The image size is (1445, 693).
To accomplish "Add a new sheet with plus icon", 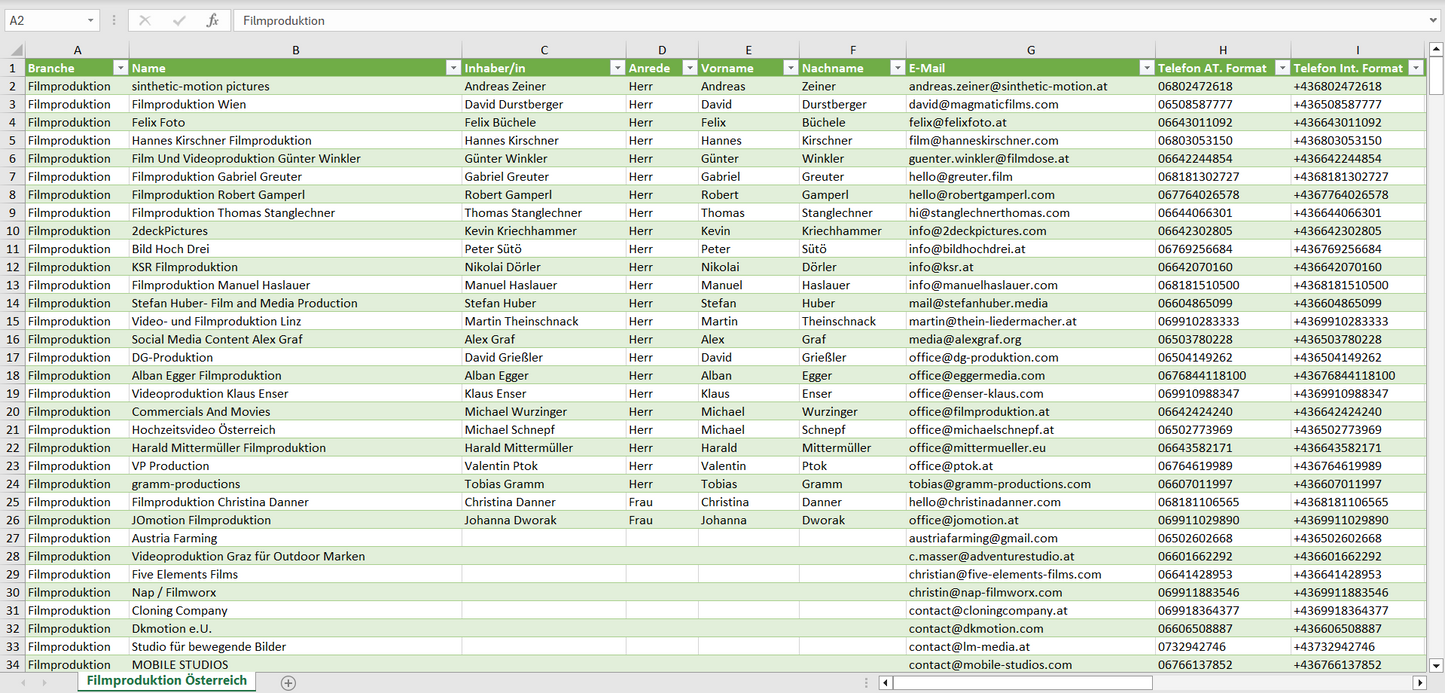I will [288, 683].
